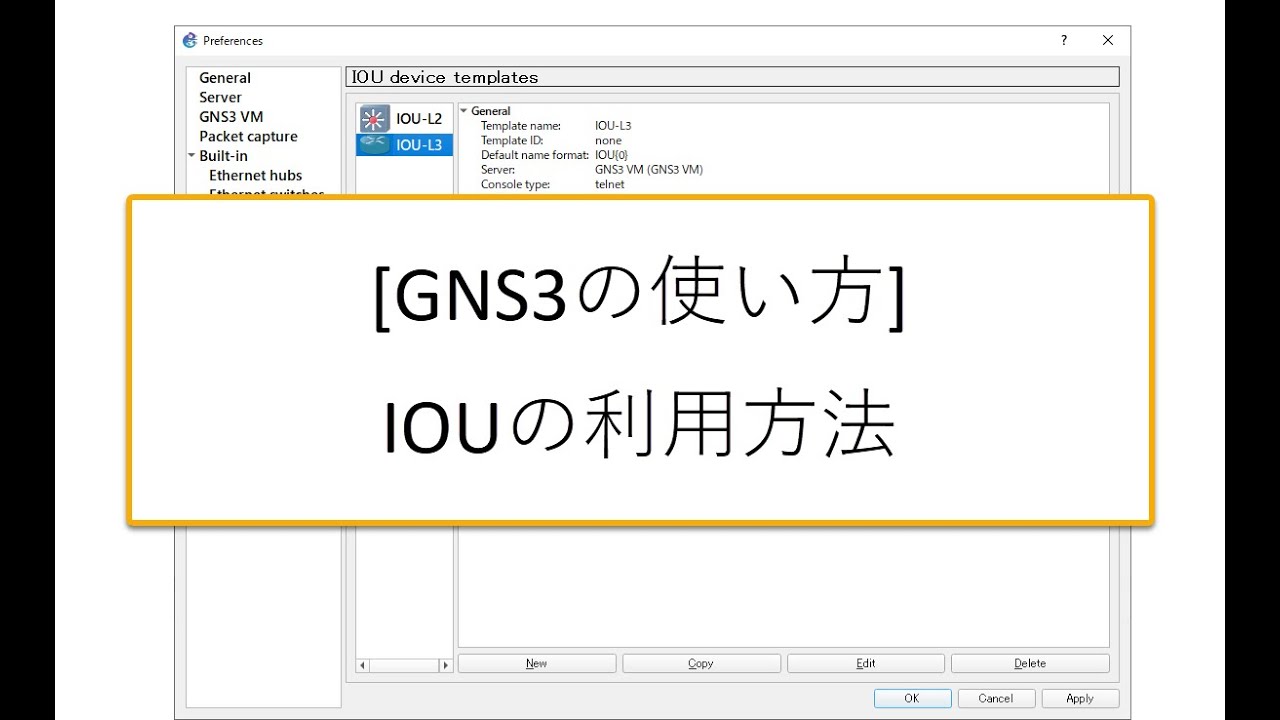Click the Template ID value none
The image size is (1280, 720).
608,141
